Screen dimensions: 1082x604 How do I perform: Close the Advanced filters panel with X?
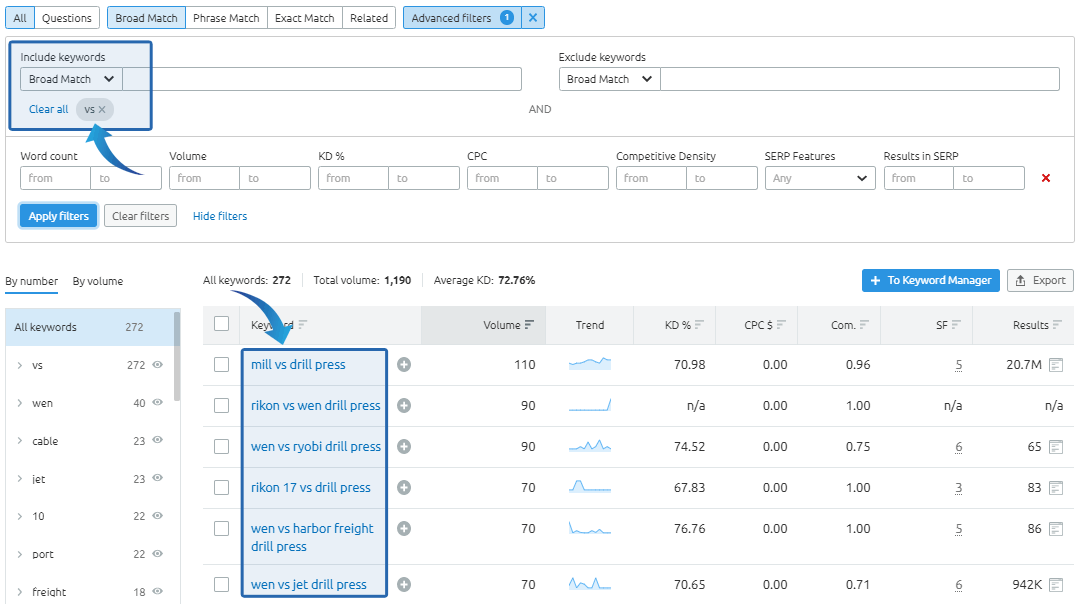tap(533, 18)
